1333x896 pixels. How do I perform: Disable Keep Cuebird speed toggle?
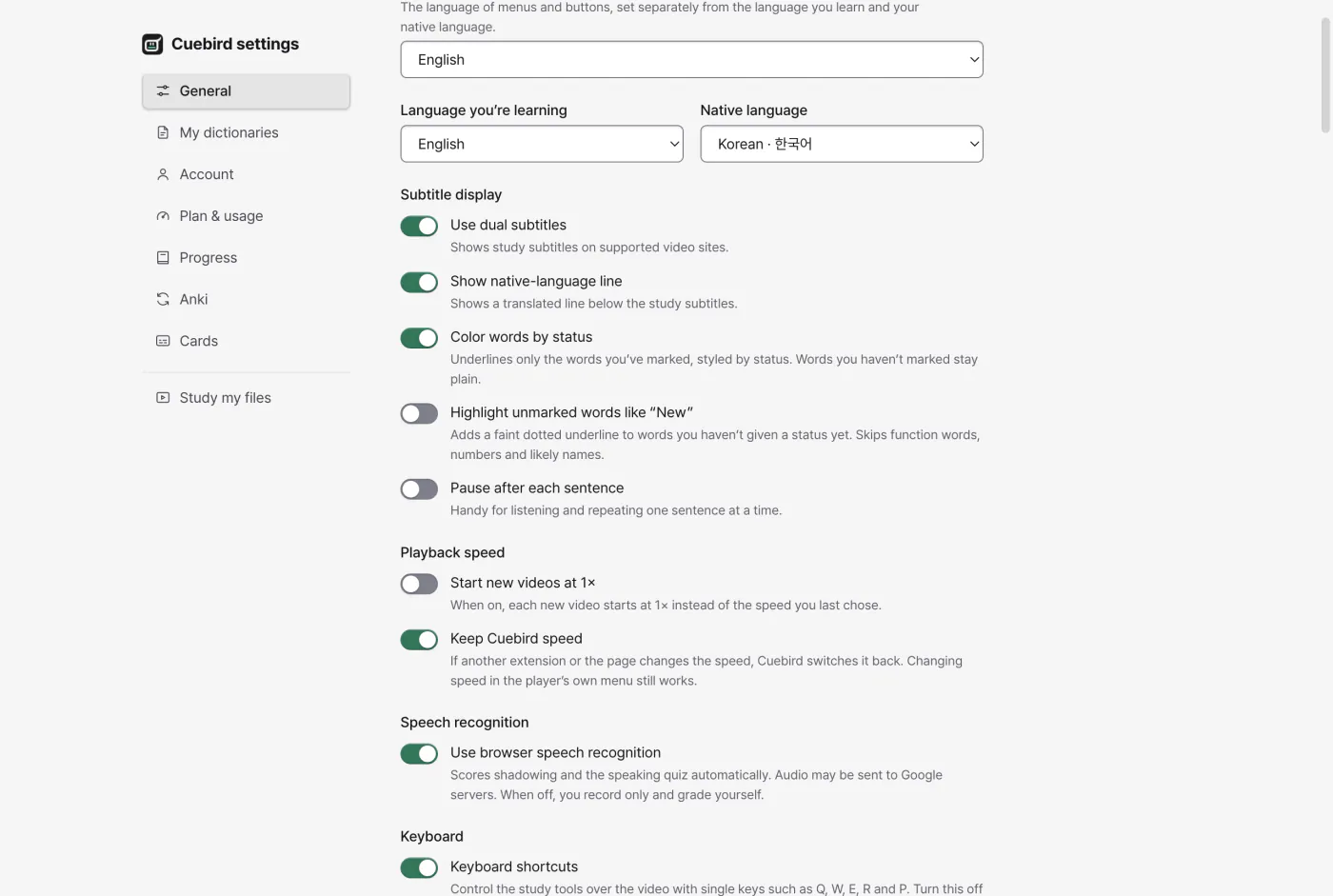[419, 640]
